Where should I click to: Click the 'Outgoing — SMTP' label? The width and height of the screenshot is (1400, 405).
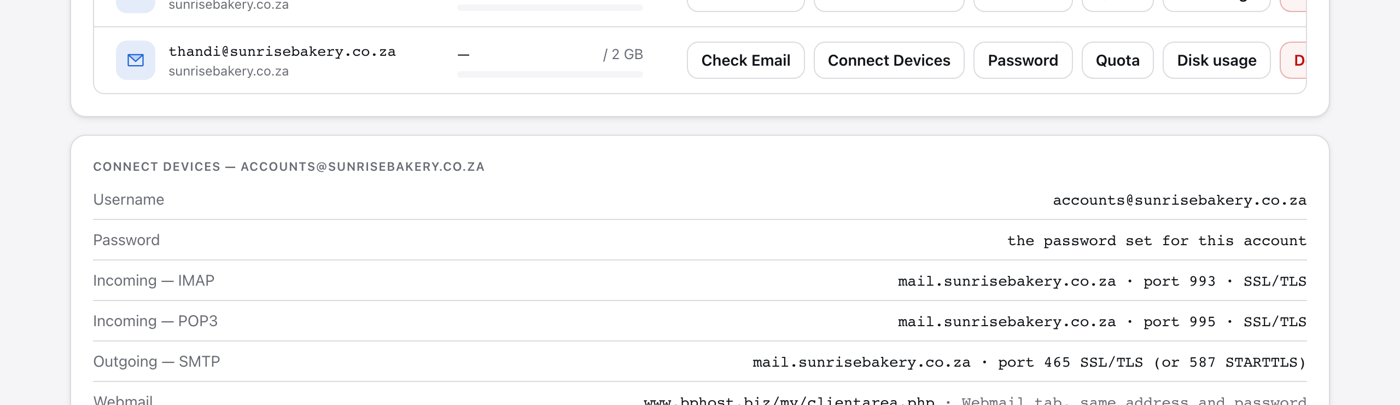156,362
